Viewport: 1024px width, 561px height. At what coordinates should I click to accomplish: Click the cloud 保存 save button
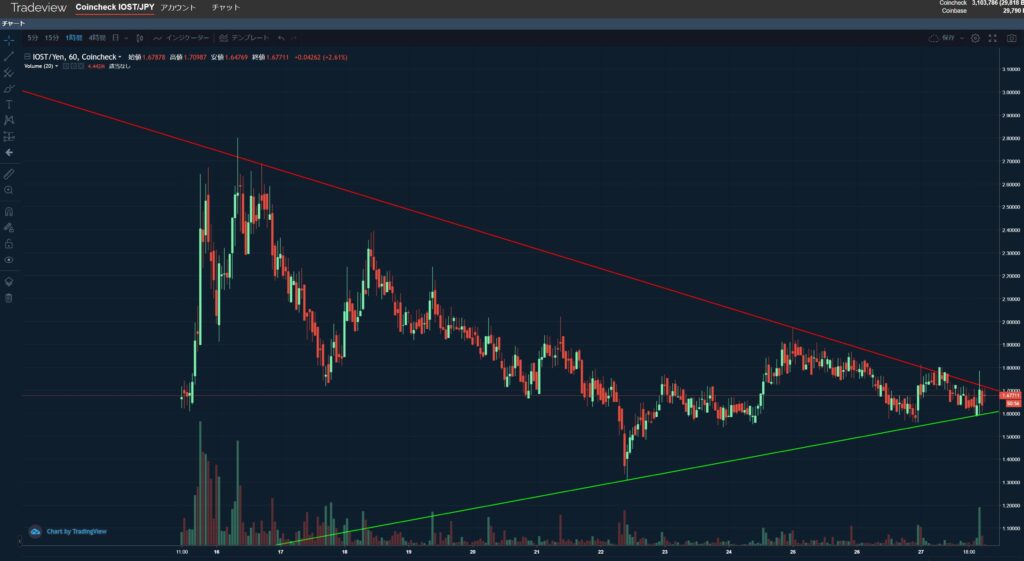tap(942, 38)
